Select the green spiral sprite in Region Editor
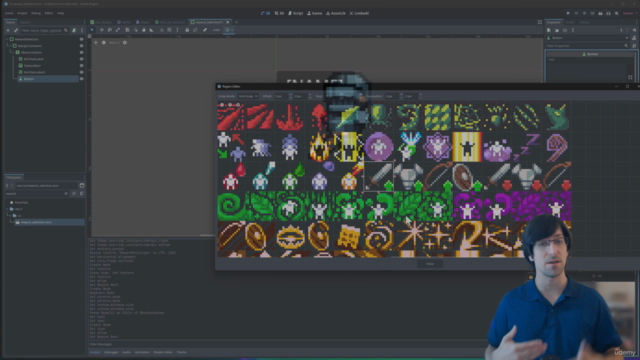The width and height of the screenshot is (640, 360). click(231, 207)
